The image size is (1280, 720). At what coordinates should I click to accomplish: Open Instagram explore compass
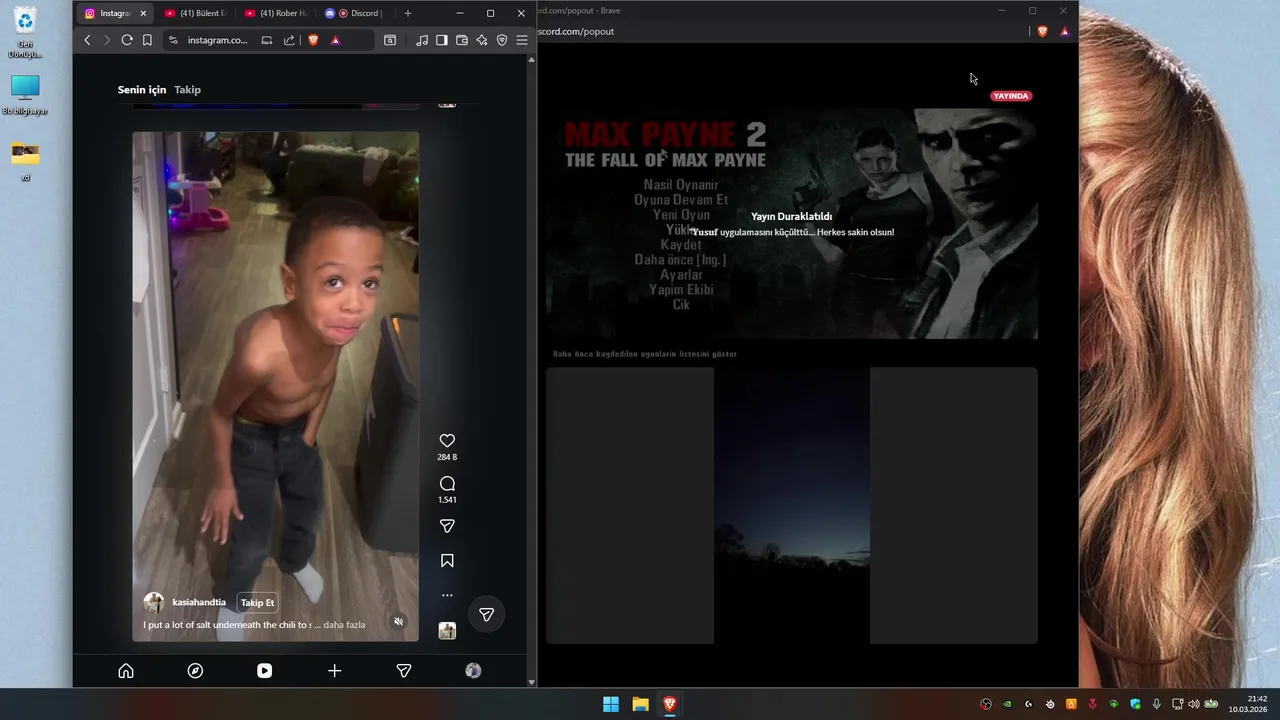[x=195, y=671]
